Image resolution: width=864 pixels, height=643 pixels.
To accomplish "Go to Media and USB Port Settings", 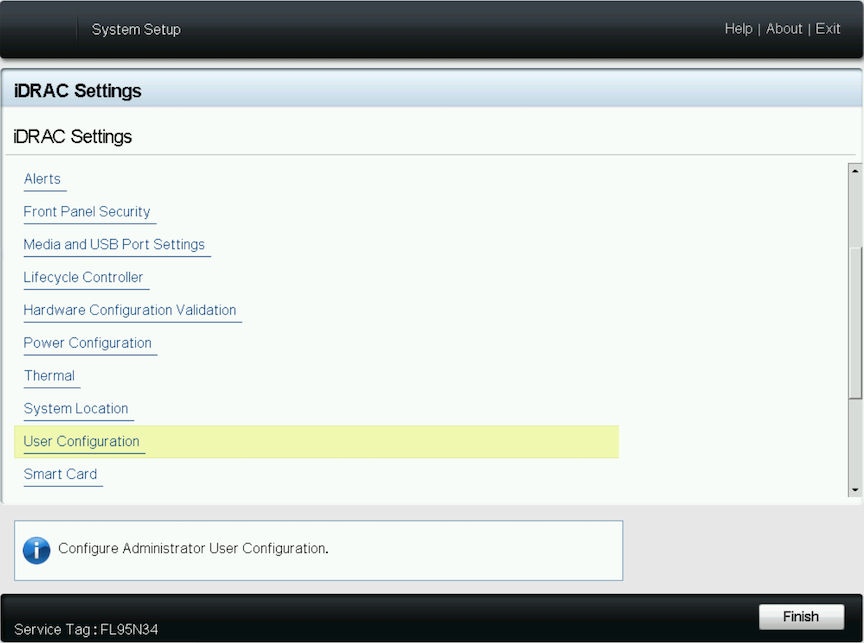I will tap(114, 245).
